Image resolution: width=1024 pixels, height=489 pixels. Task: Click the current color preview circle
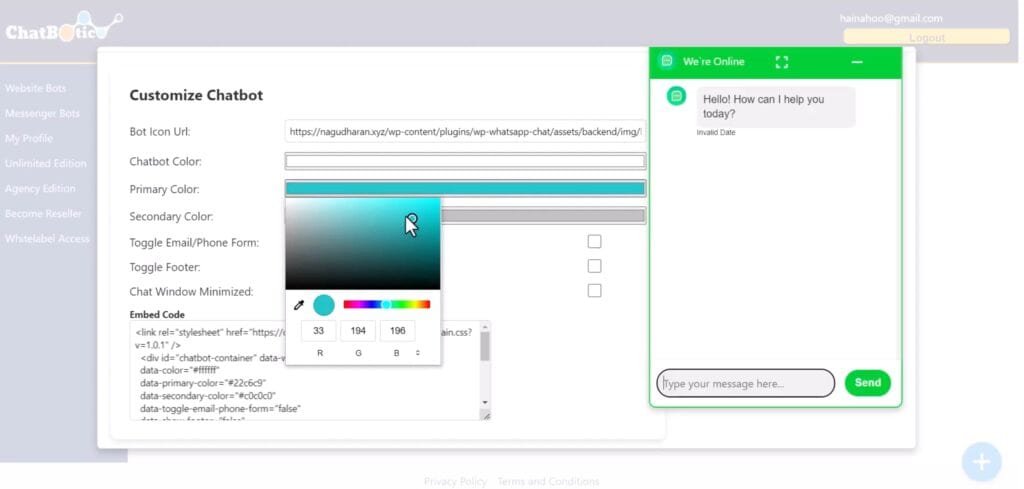pyautogui.click(x=324, y=305)
